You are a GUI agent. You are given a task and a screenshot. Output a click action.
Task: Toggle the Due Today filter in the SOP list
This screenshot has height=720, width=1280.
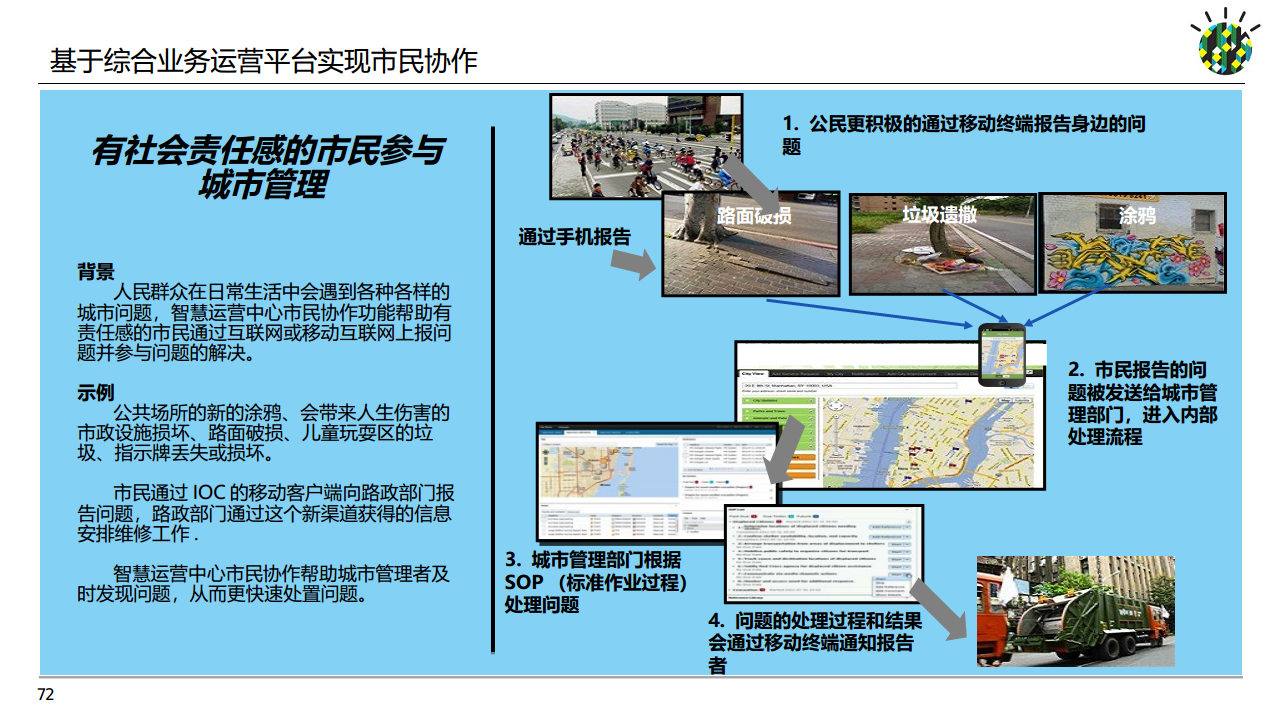(x=791, y=516)
